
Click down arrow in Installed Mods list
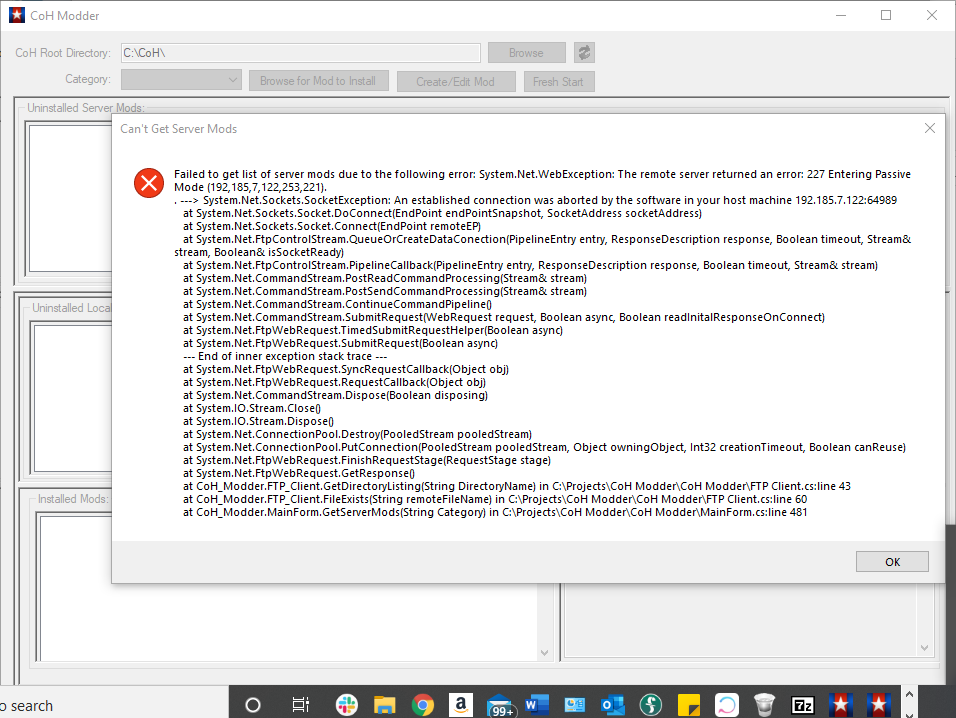(x=544, y=653)
